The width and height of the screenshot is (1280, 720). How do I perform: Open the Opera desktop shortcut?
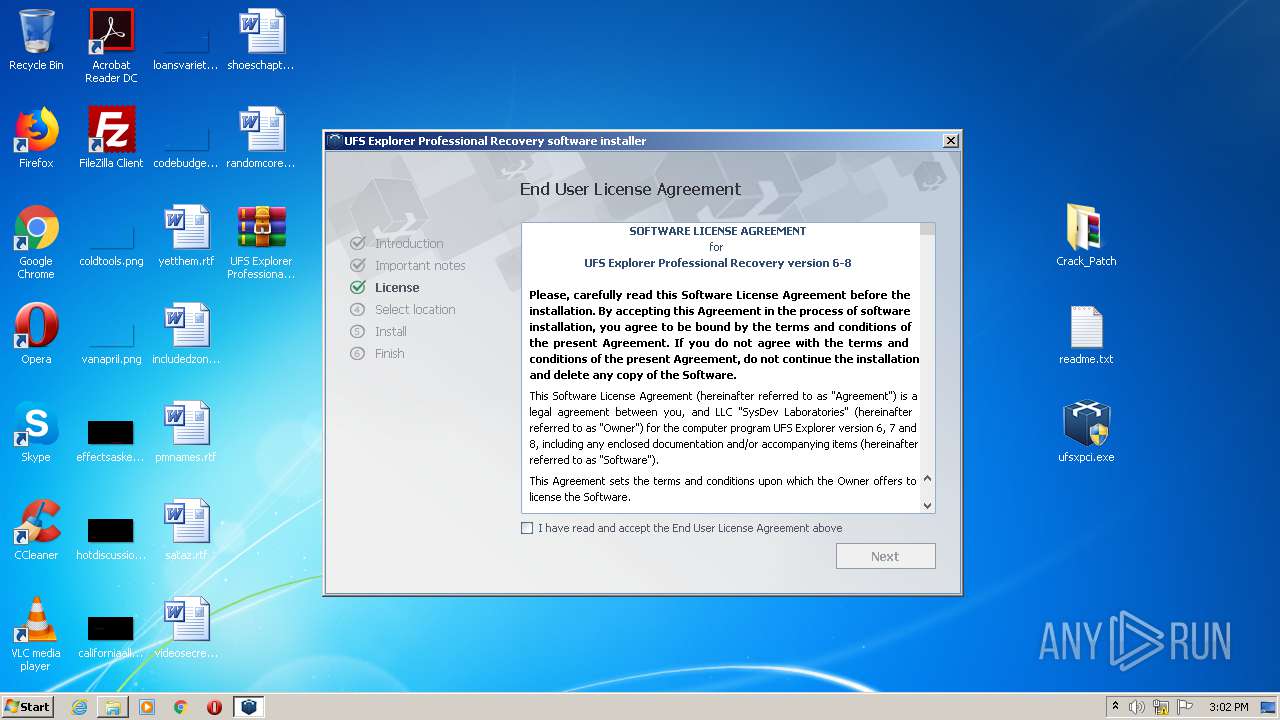[x=36, y=334]
